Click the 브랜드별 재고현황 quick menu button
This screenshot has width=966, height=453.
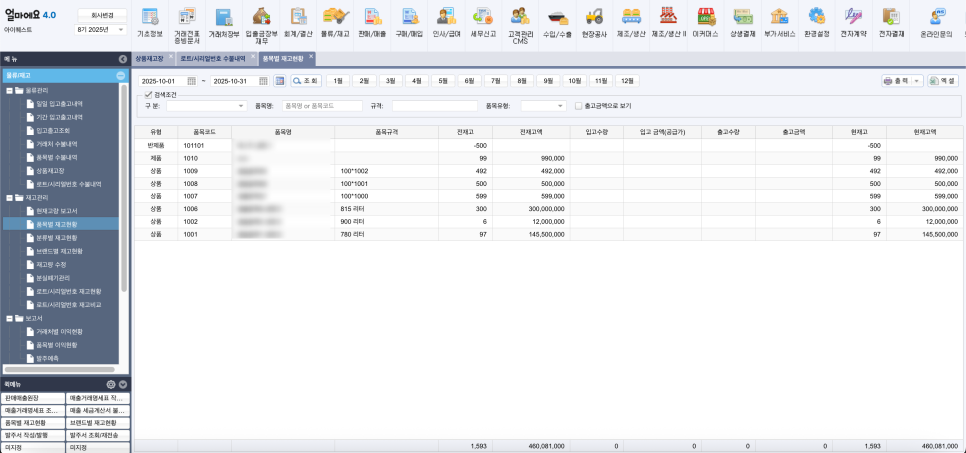[98, 423]
